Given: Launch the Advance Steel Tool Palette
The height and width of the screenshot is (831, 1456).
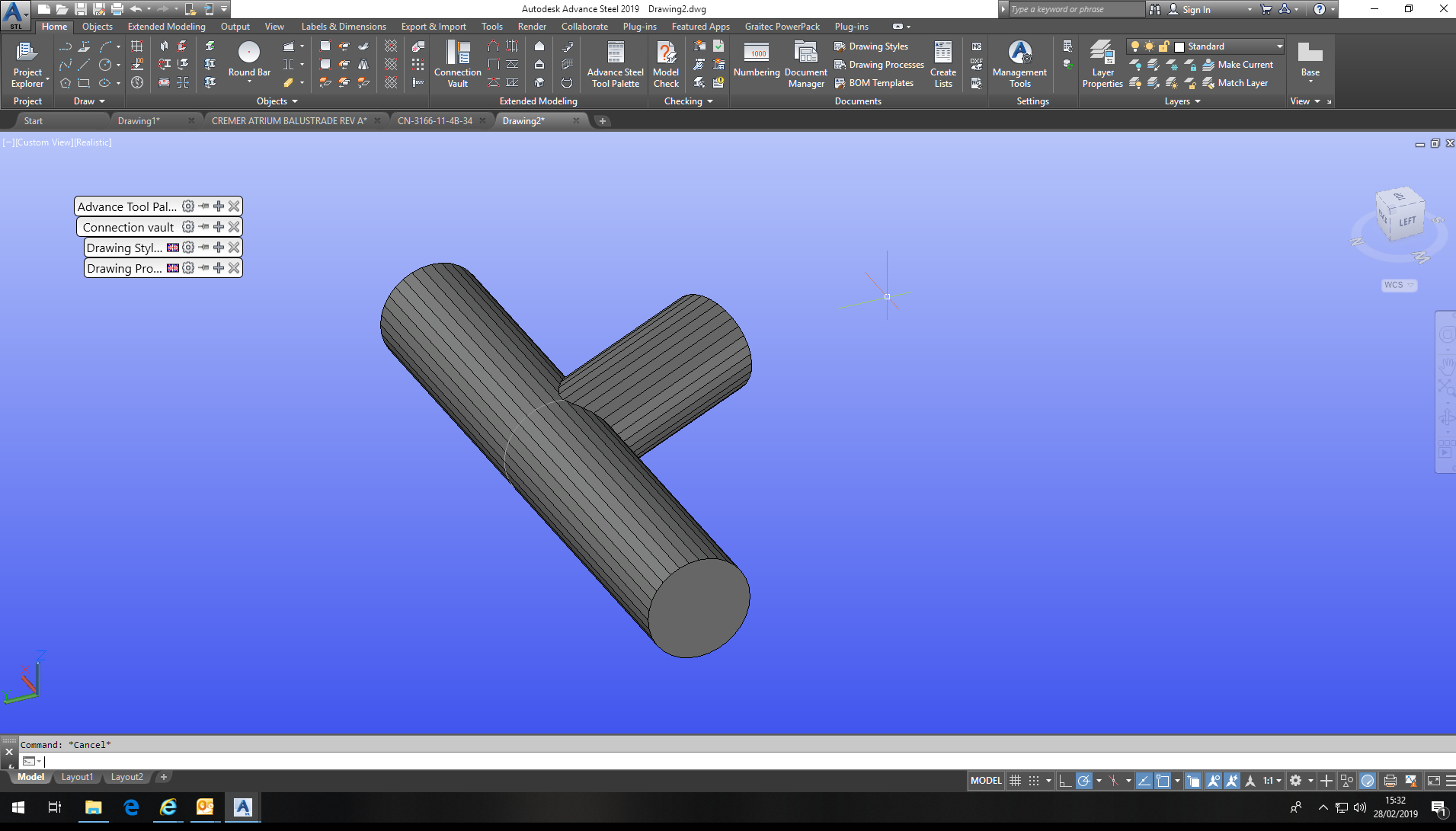Looking at the screenshot, I should coord(614,64).
